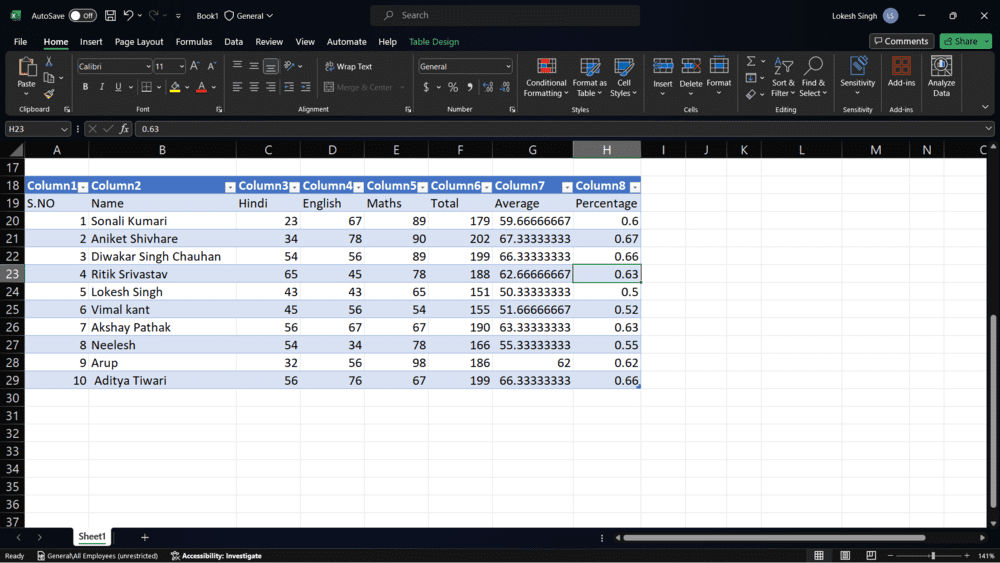Click the zoom slider in status bar

coord(932,555)
